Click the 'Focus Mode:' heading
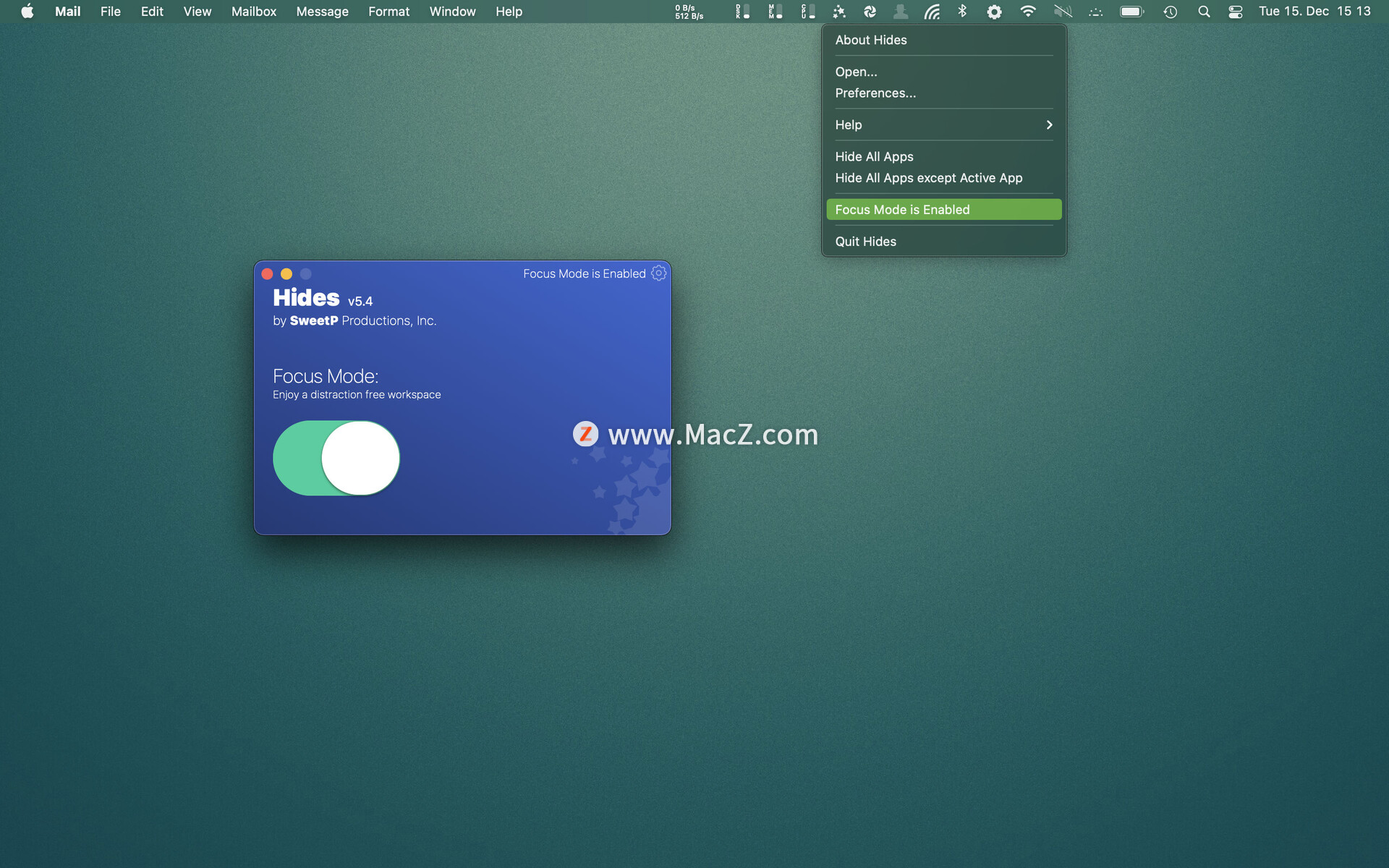The height and width of the screenshot is (868, 1389). tap(326, 376)
